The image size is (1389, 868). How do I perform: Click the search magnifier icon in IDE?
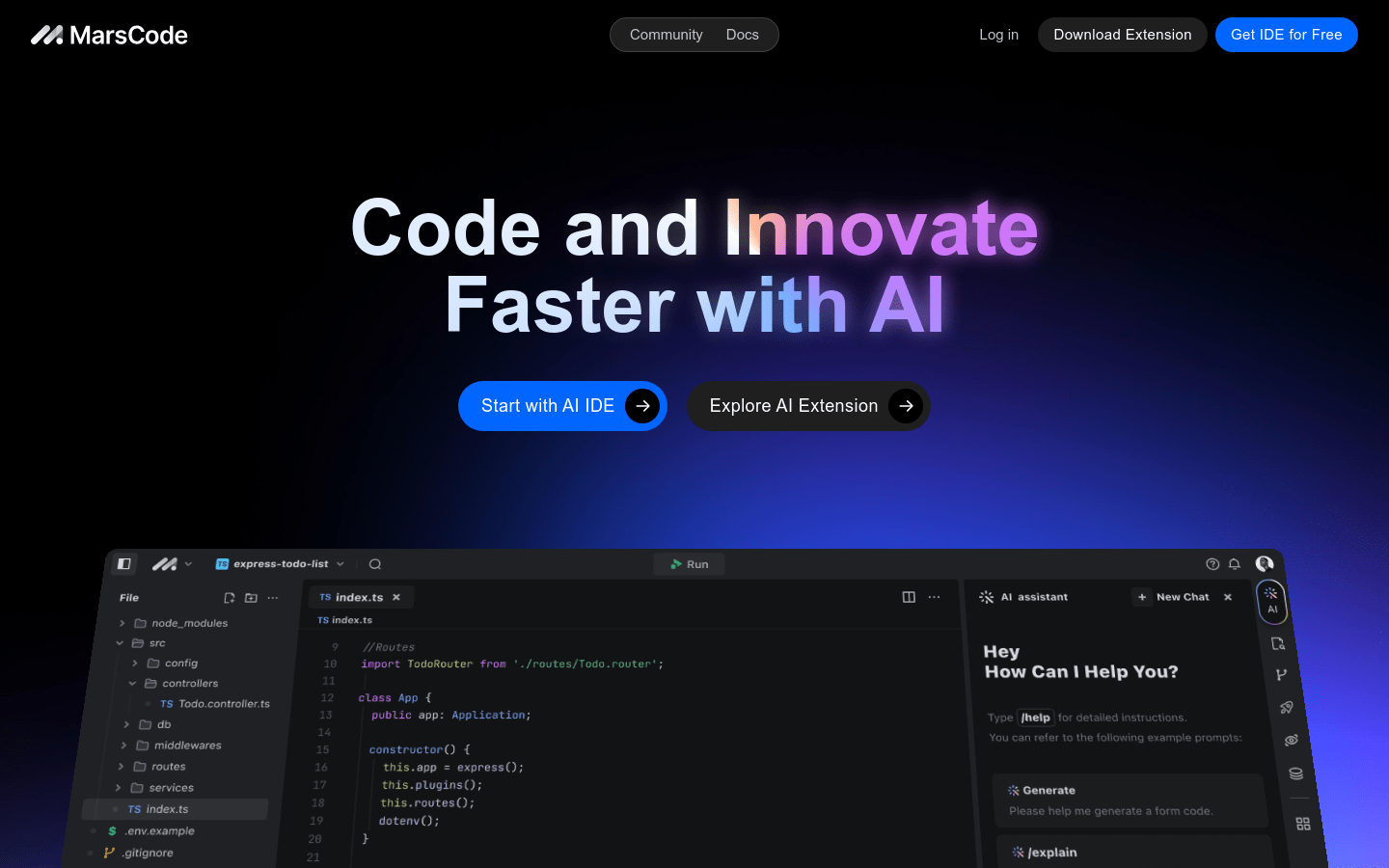(x=375, y=564)
